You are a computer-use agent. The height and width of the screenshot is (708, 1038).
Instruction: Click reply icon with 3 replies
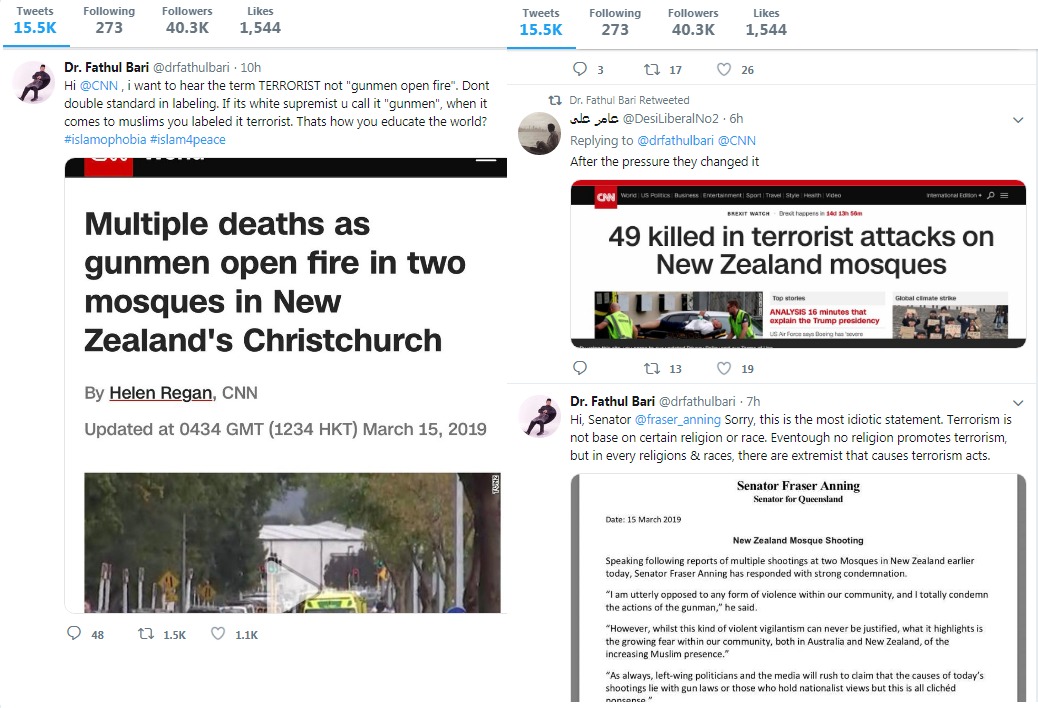(580, 69)
